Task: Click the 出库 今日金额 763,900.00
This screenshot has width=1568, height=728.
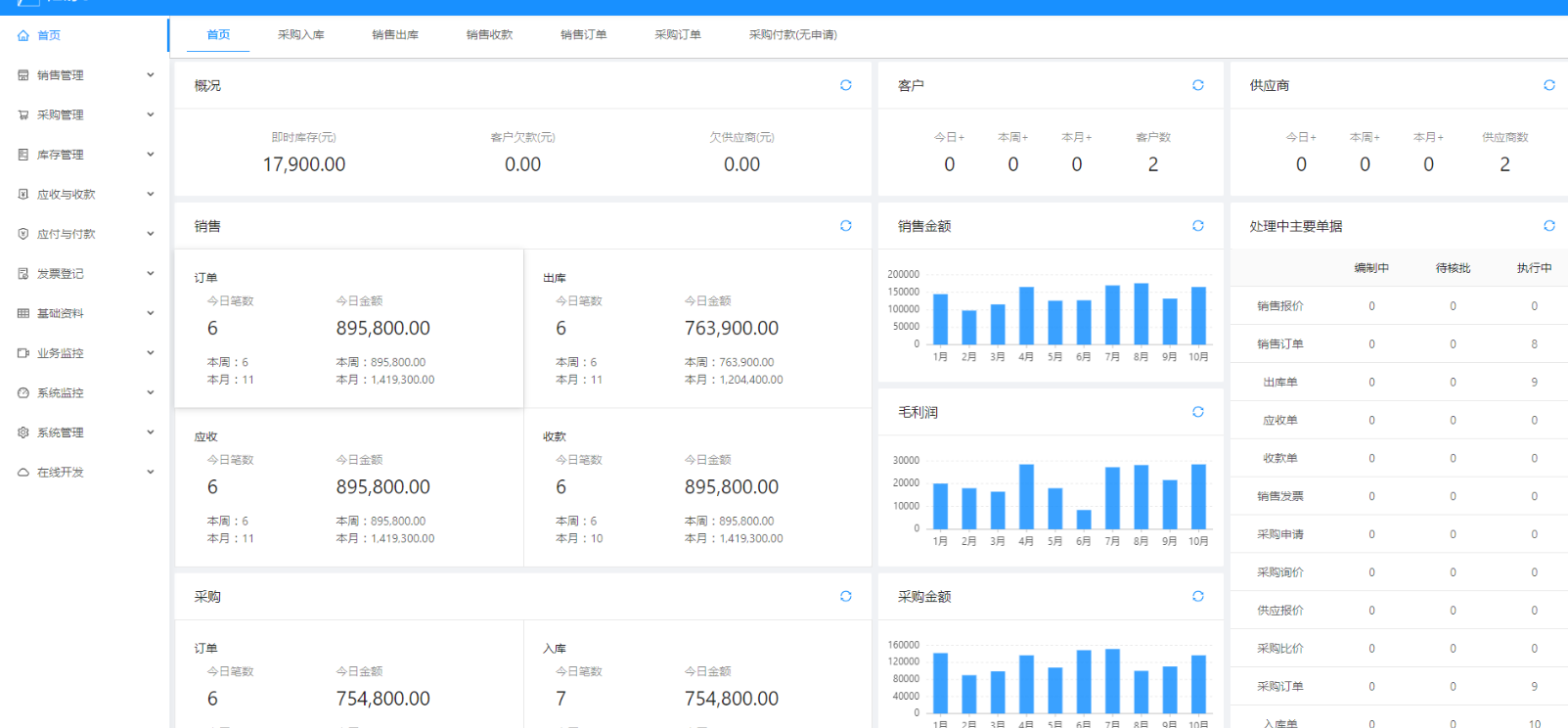Action: [732, 328]
